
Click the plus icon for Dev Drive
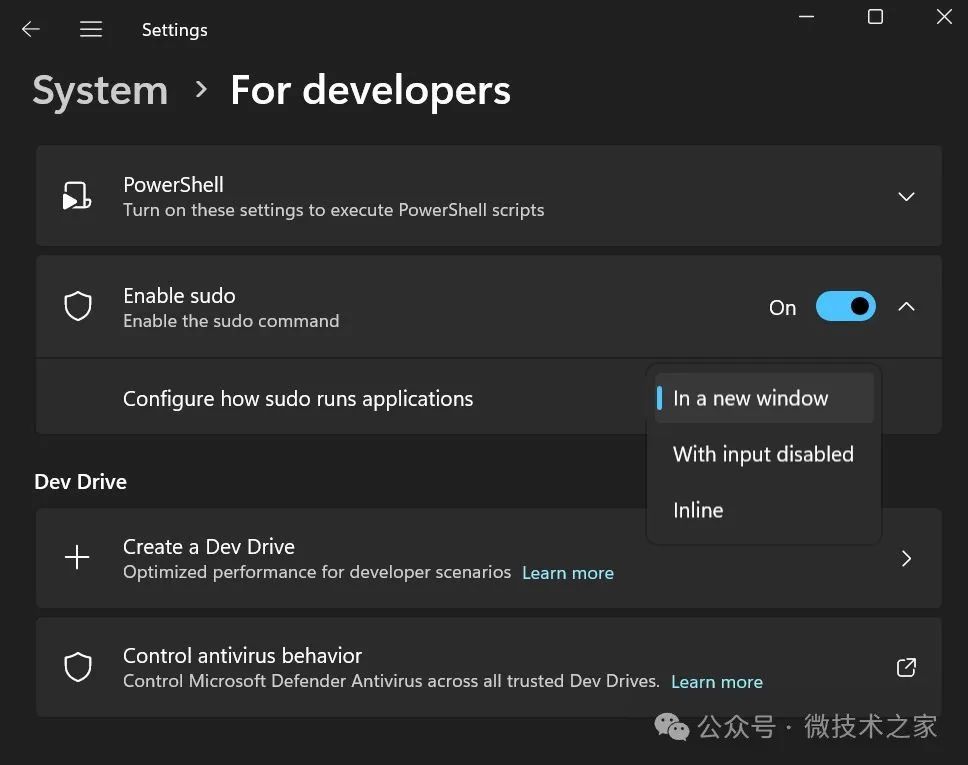click(77, 558)
